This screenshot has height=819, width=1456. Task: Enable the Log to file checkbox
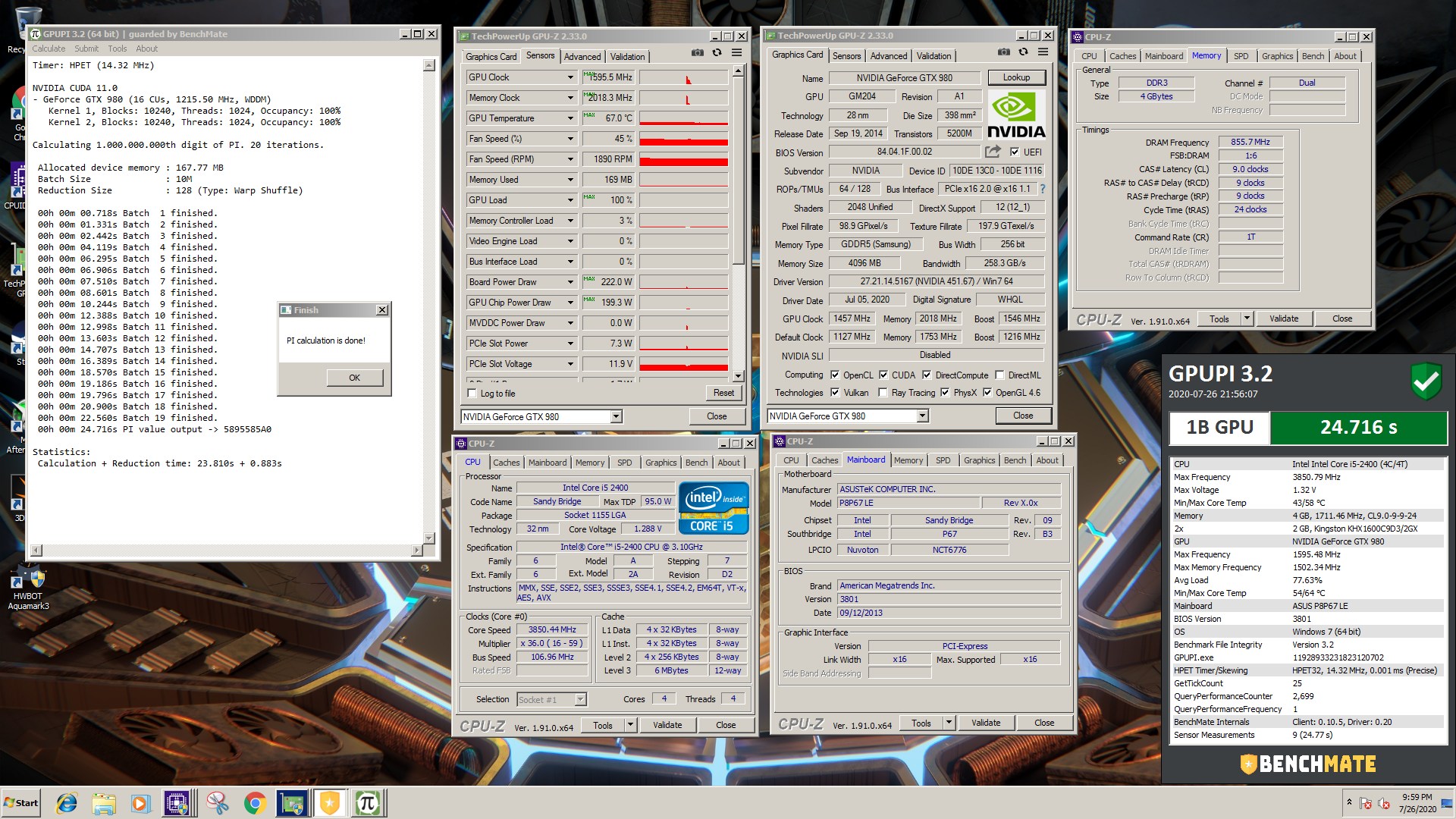(x=472, y=394)
